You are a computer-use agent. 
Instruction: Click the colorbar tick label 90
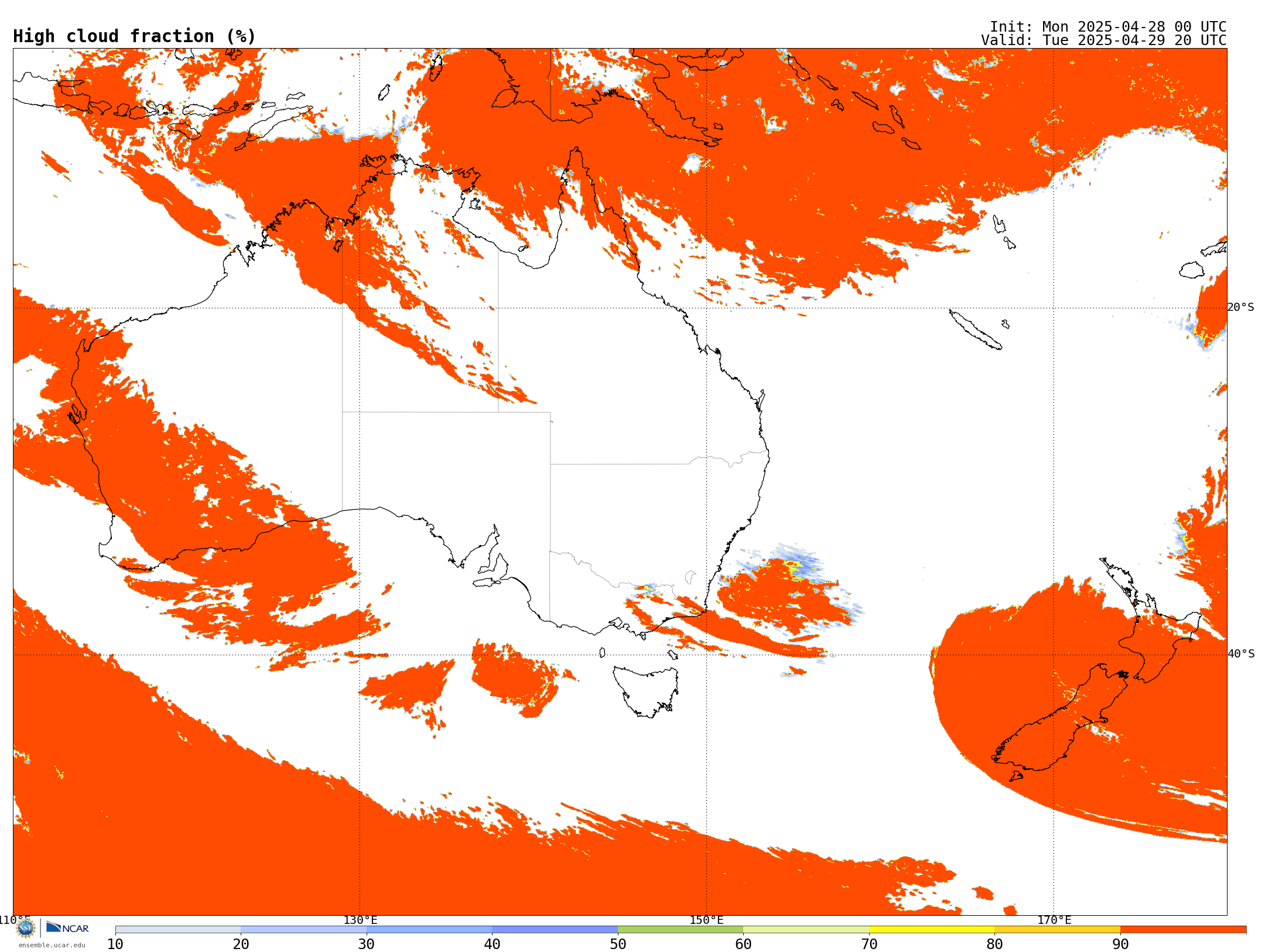pos(1120,944)
